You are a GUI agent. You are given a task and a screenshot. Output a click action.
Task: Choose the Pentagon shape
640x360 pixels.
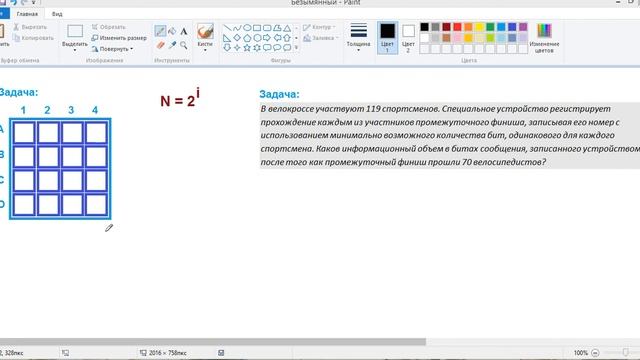pyautogui.click(x=247, y=38)
